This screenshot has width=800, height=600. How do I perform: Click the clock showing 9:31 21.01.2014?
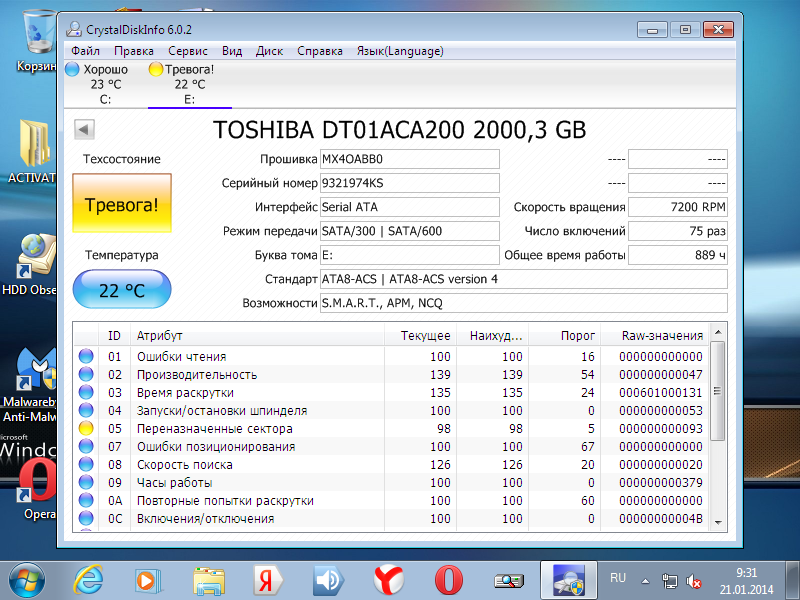pos(746,581)
